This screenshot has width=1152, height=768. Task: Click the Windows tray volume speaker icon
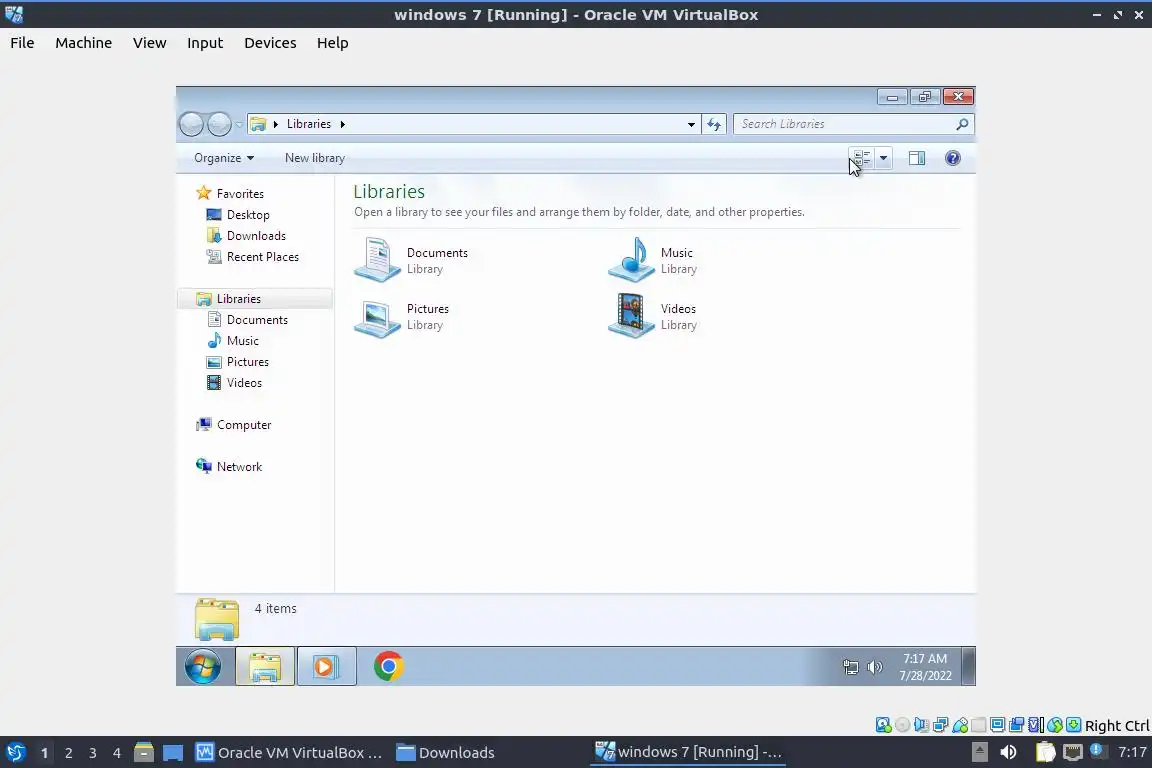(x=874, y=667)
